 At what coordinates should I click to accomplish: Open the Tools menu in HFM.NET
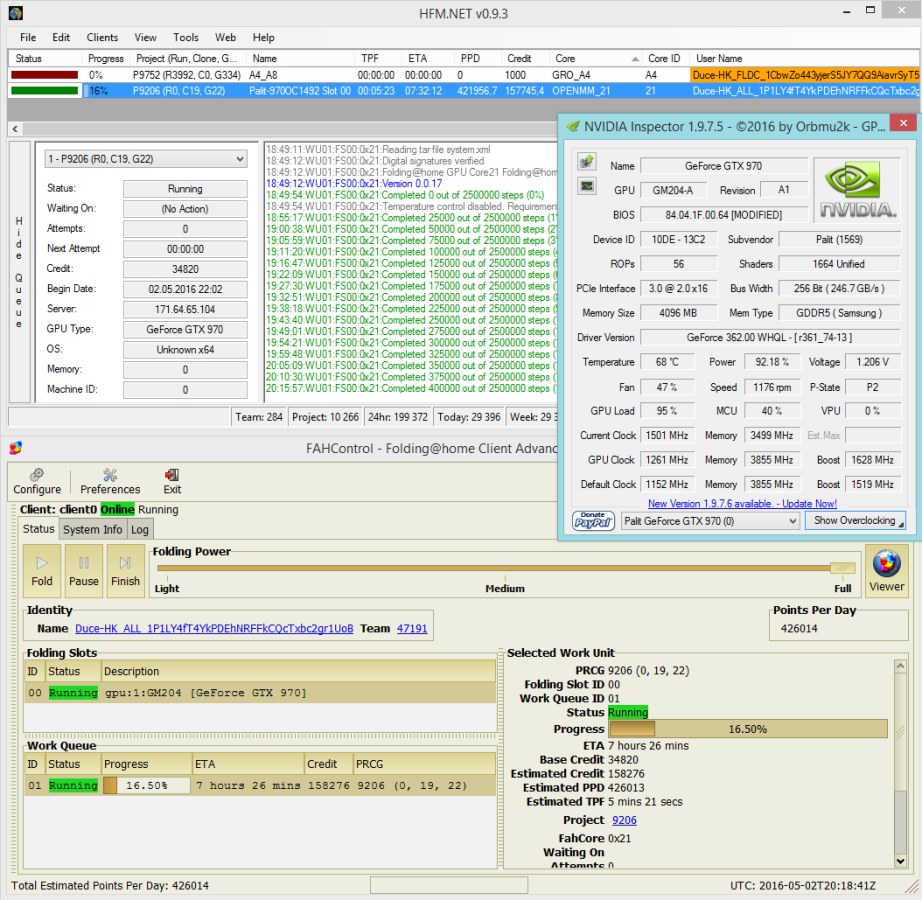tap(186, 38)
